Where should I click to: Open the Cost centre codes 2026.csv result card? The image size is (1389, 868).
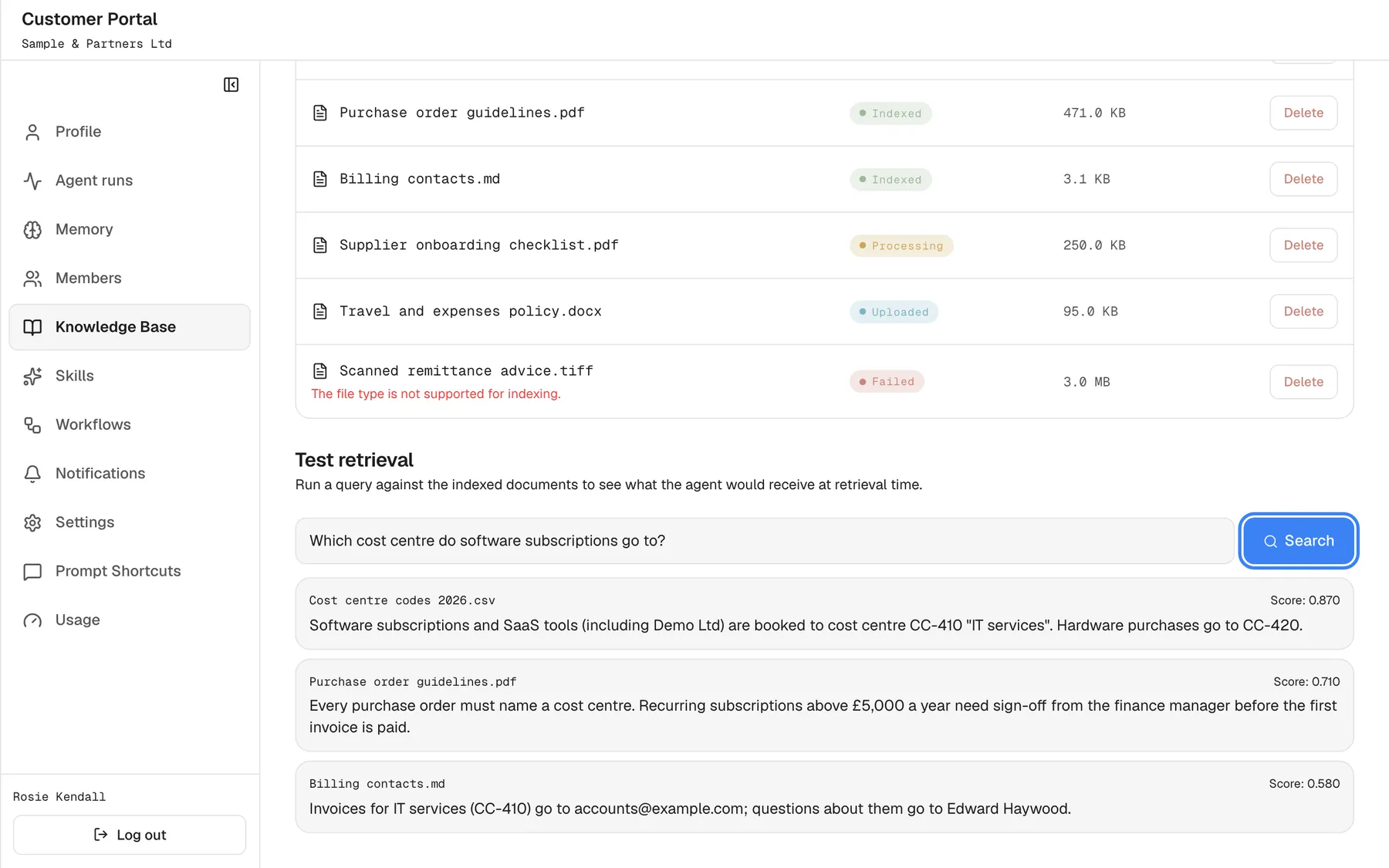click(824, 613)
